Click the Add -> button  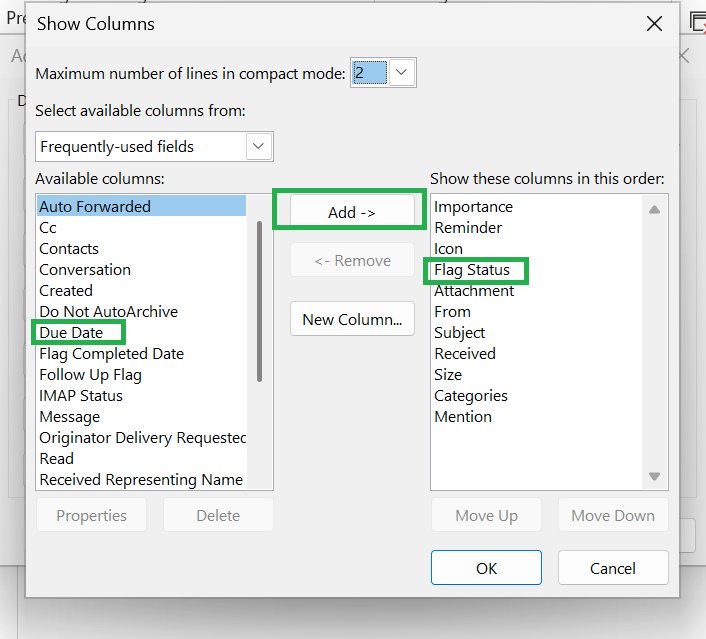click(x=352, y=212)
